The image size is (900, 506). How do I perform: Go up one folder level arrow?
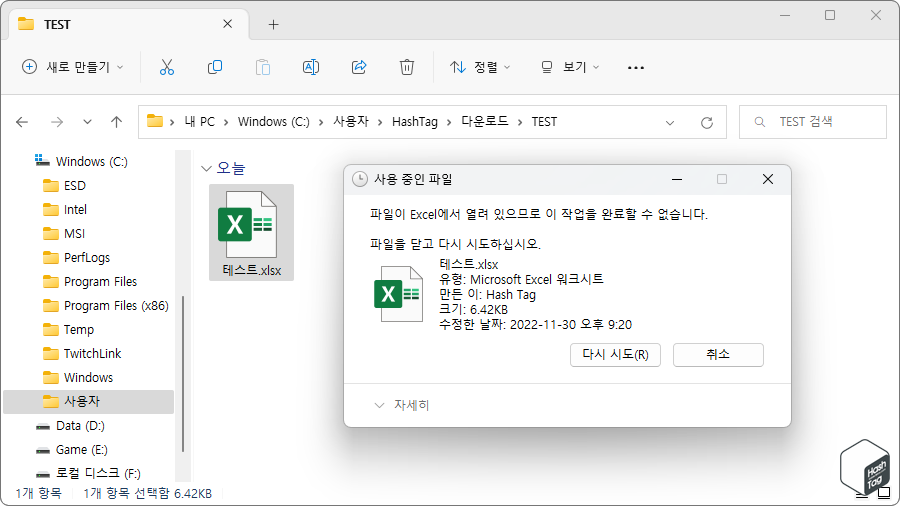click(x=117, y=122)
